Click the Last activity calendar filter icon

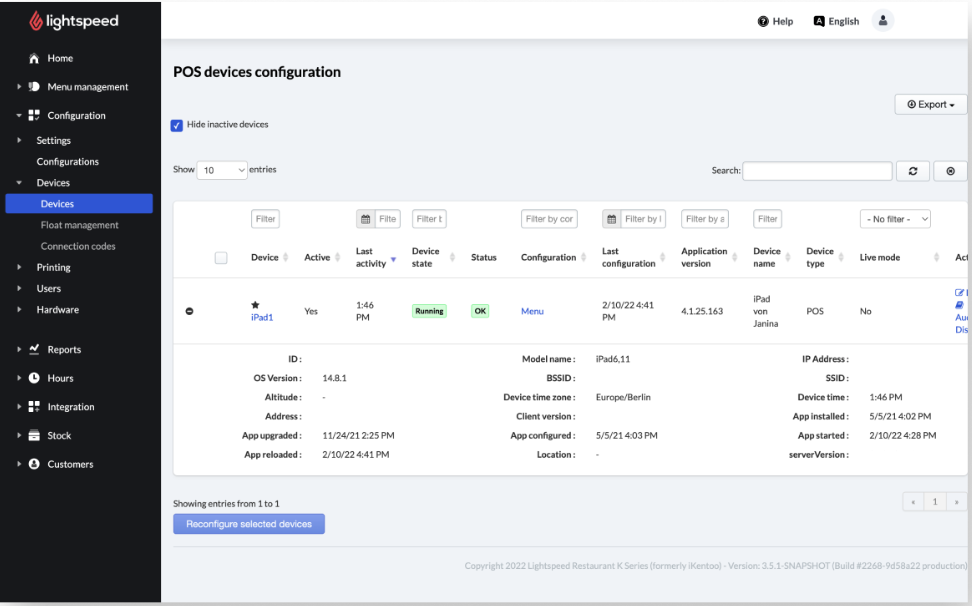366,219
